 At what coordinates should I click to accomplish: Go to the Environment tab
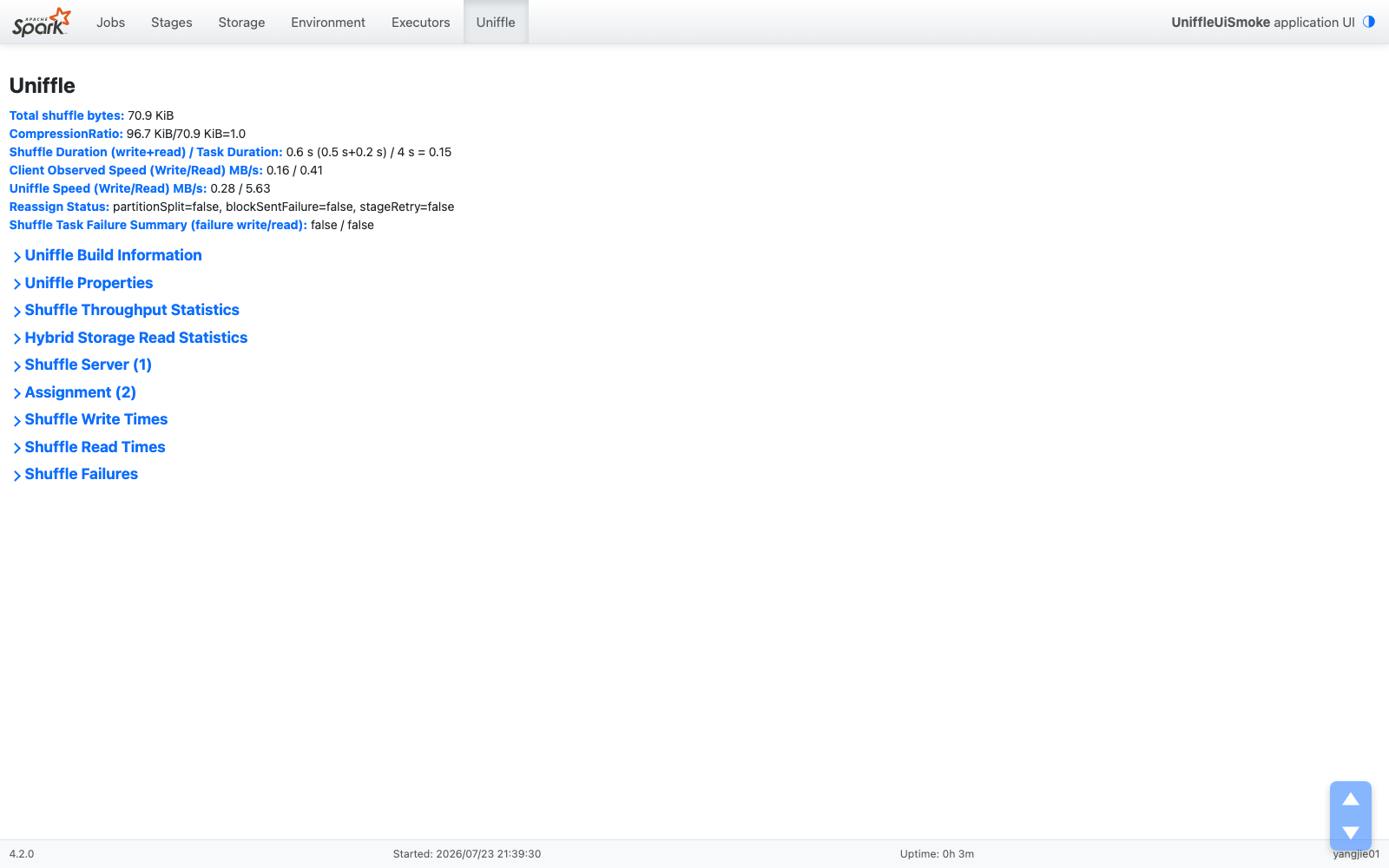point(328,22)
